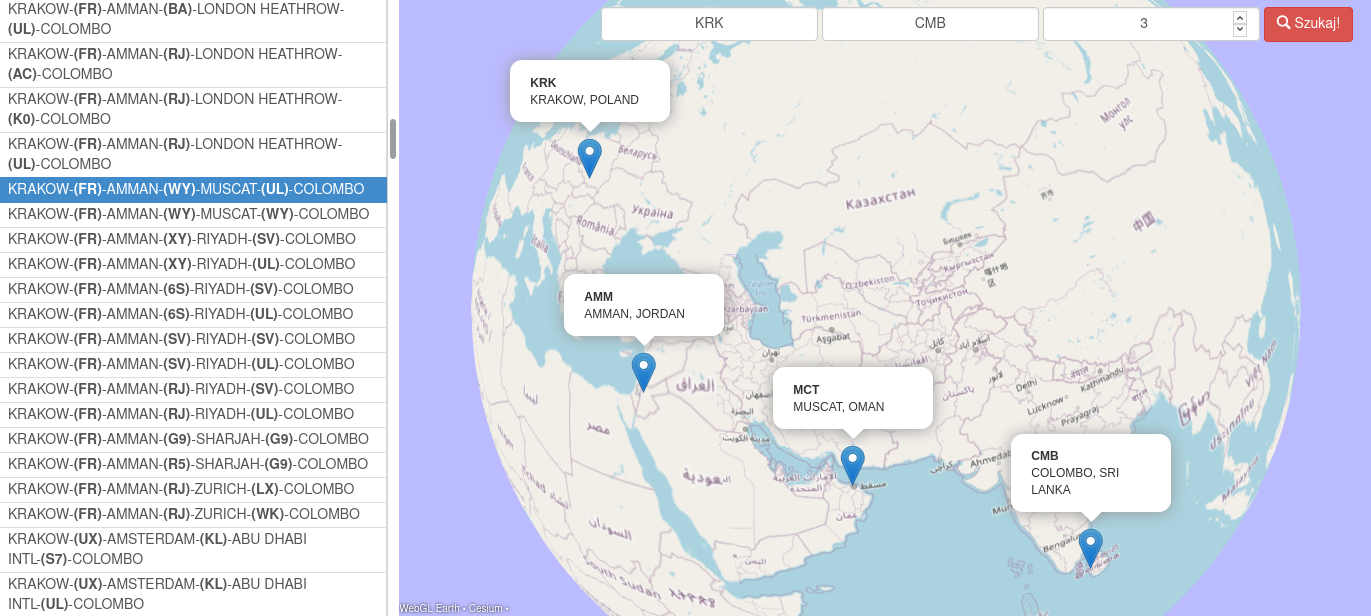The height and width of the screenshot is (616, 1371).
Task: Select route AMMAN-(R5)-SHARJAH-(G9)-COLOMBO
Action: [193, 465]
